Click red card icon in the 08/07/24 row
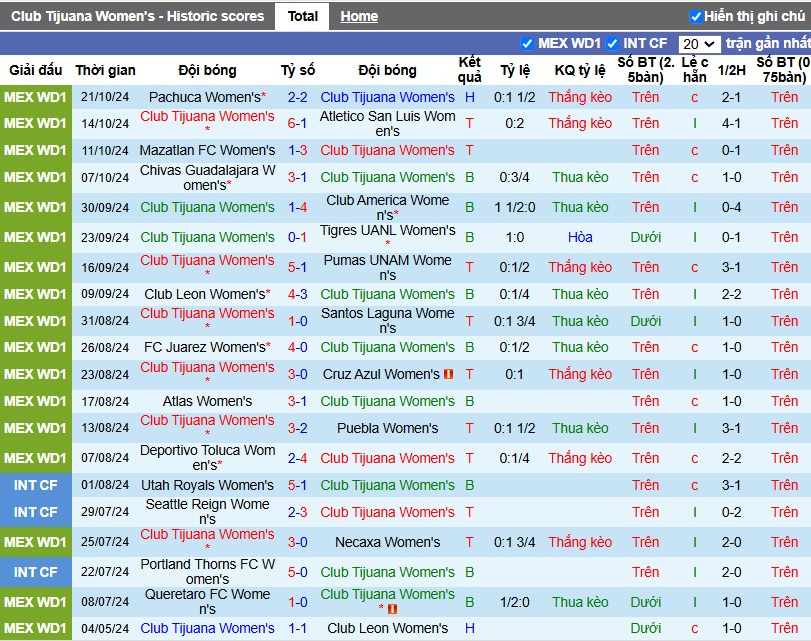 tap(393, 609)
